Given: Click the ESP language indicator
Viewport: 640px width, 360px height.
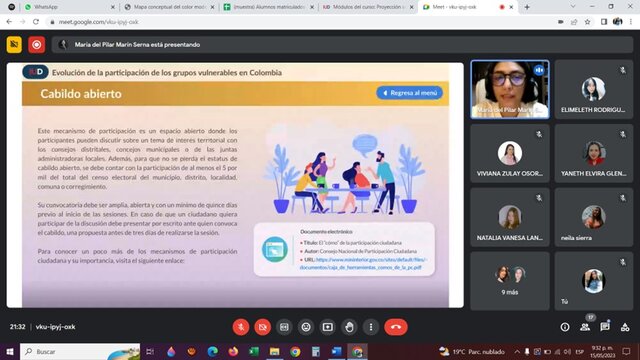Looking at the screenshot, I should 579,351.
